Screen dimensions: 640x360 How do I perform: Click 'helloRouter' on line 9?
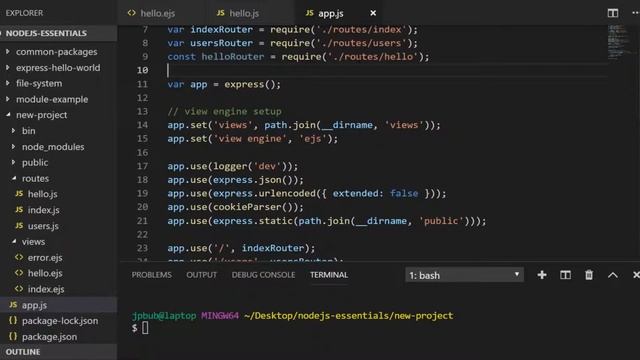click(x=233, y=57)
